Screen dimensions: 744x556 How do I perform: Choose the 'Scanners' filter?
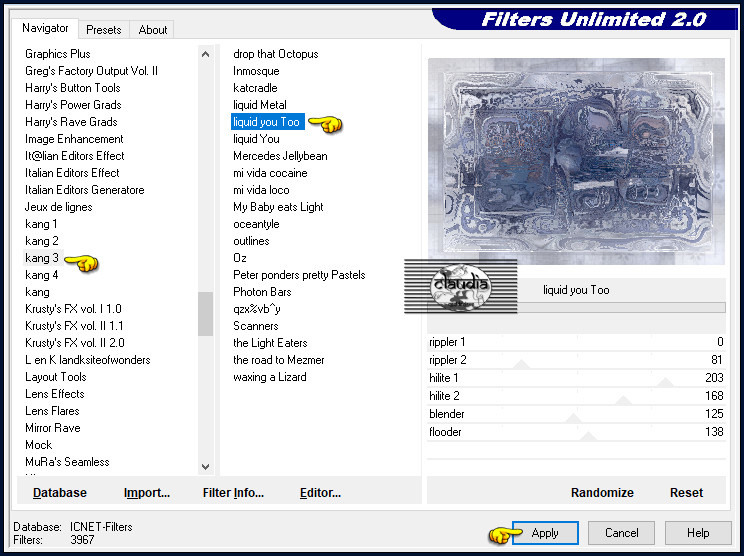pyautogui.click(x=255, y=326)
